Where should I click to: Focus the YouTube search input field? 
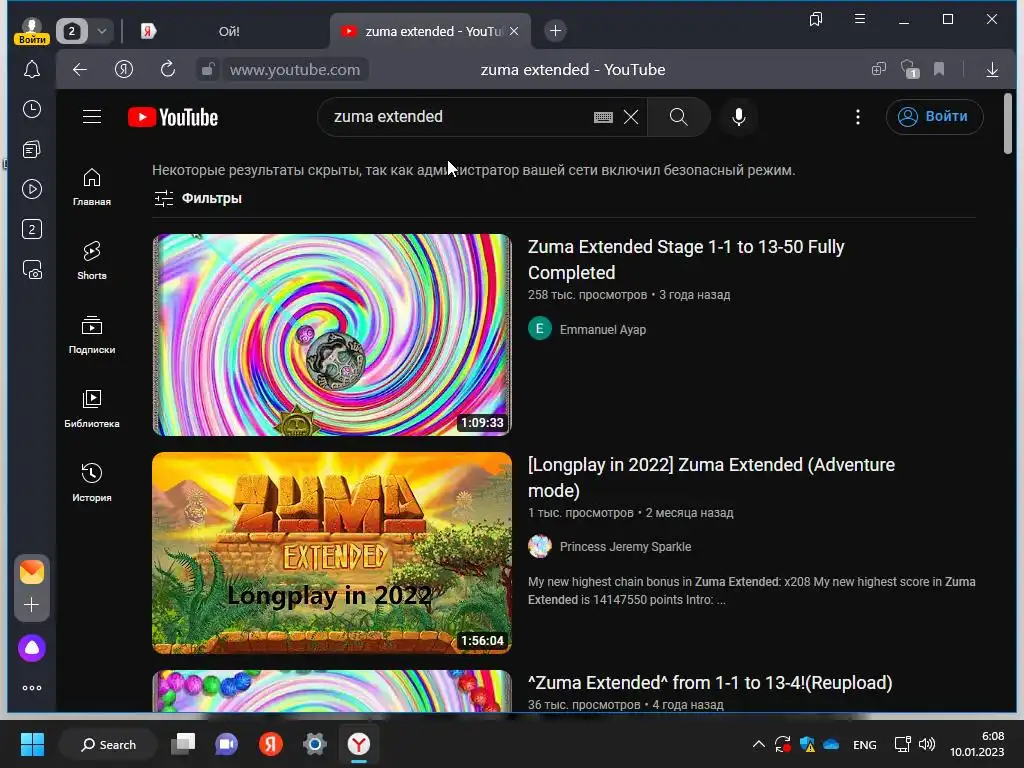(x=457, y=117)
